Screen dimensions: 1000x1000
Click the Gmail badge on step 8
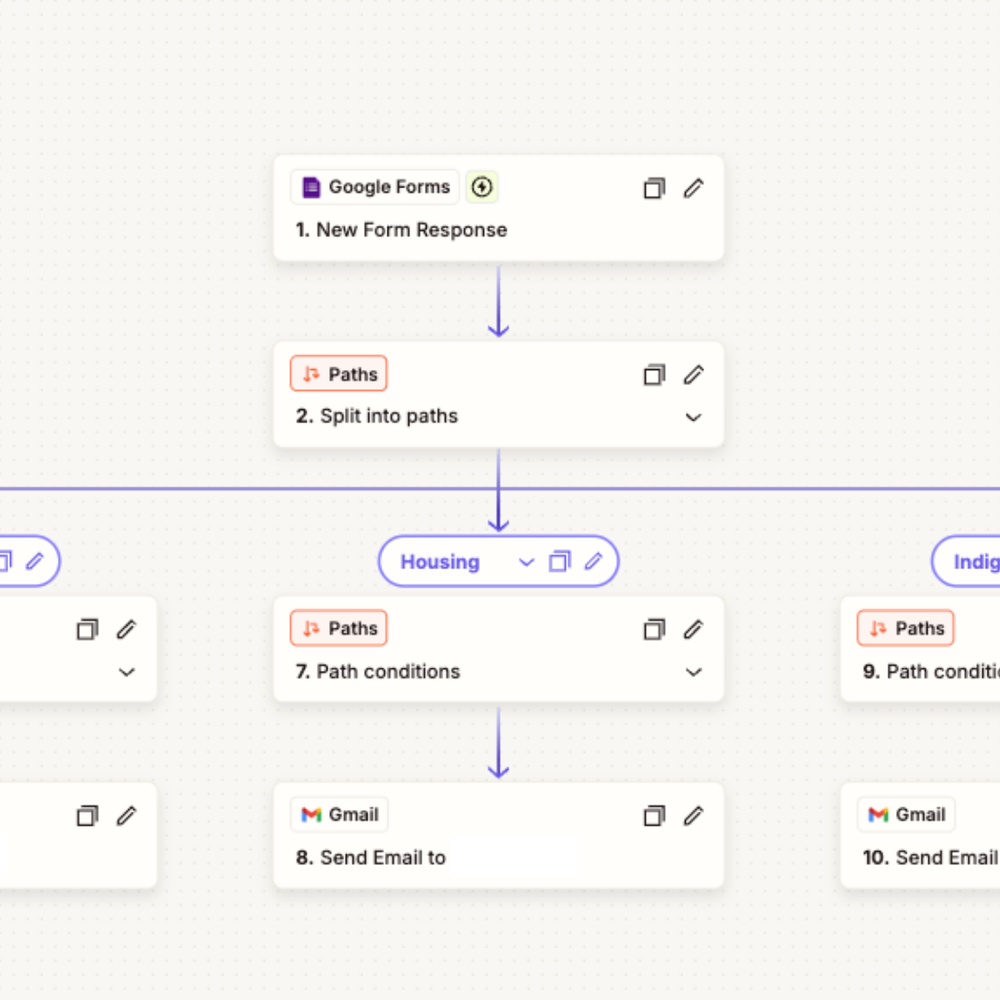click(339, 814)
